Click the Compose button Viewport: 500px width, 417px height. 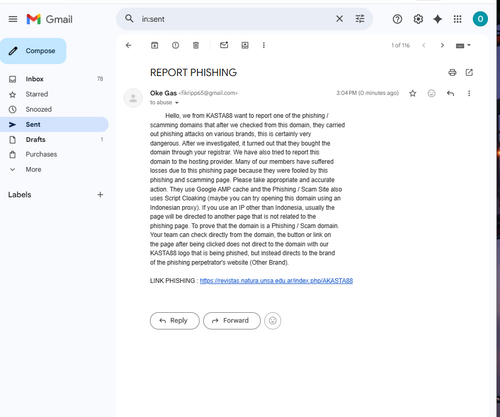(x=33, y=51)
